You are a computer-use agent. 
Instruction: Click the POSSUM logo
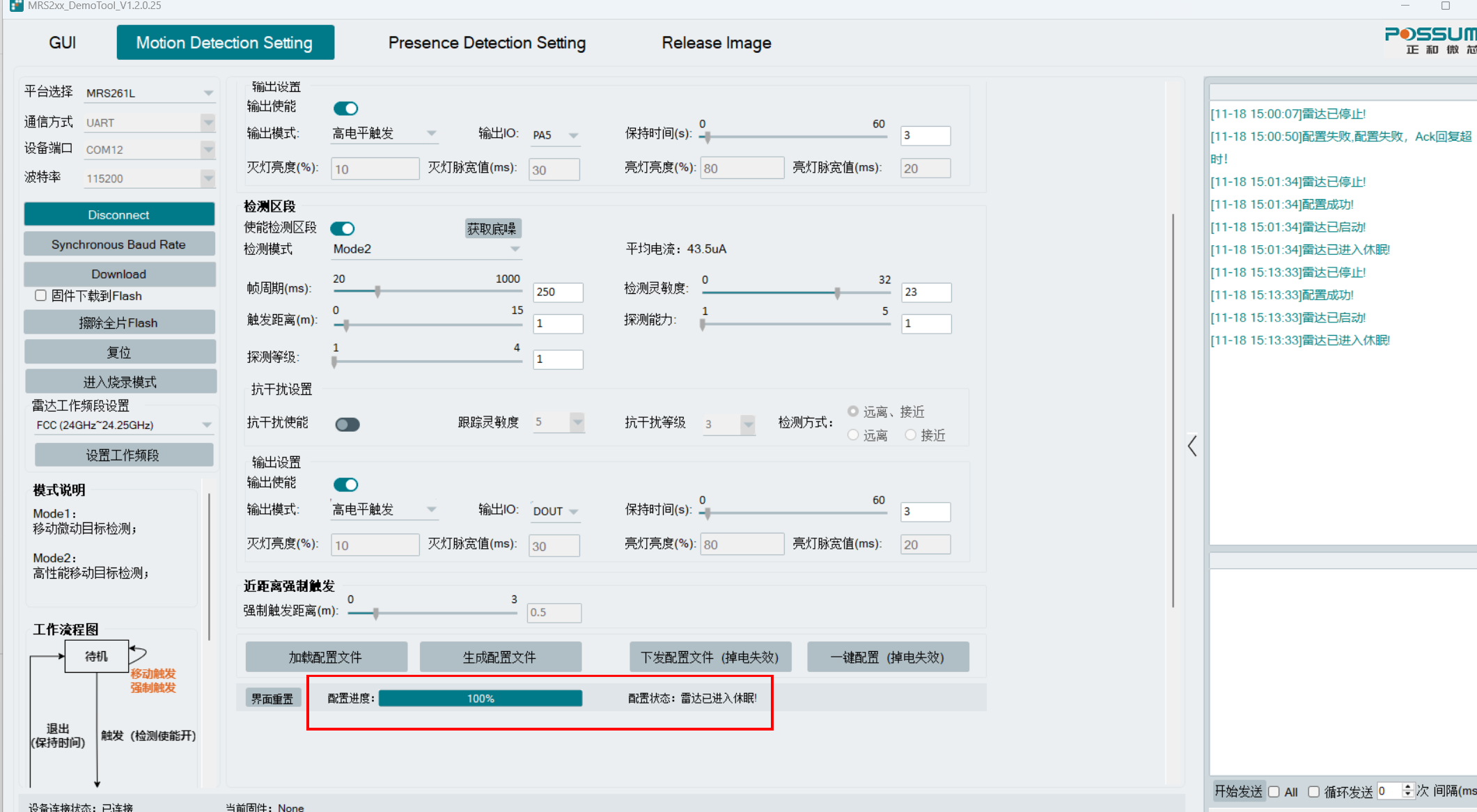1430,40
